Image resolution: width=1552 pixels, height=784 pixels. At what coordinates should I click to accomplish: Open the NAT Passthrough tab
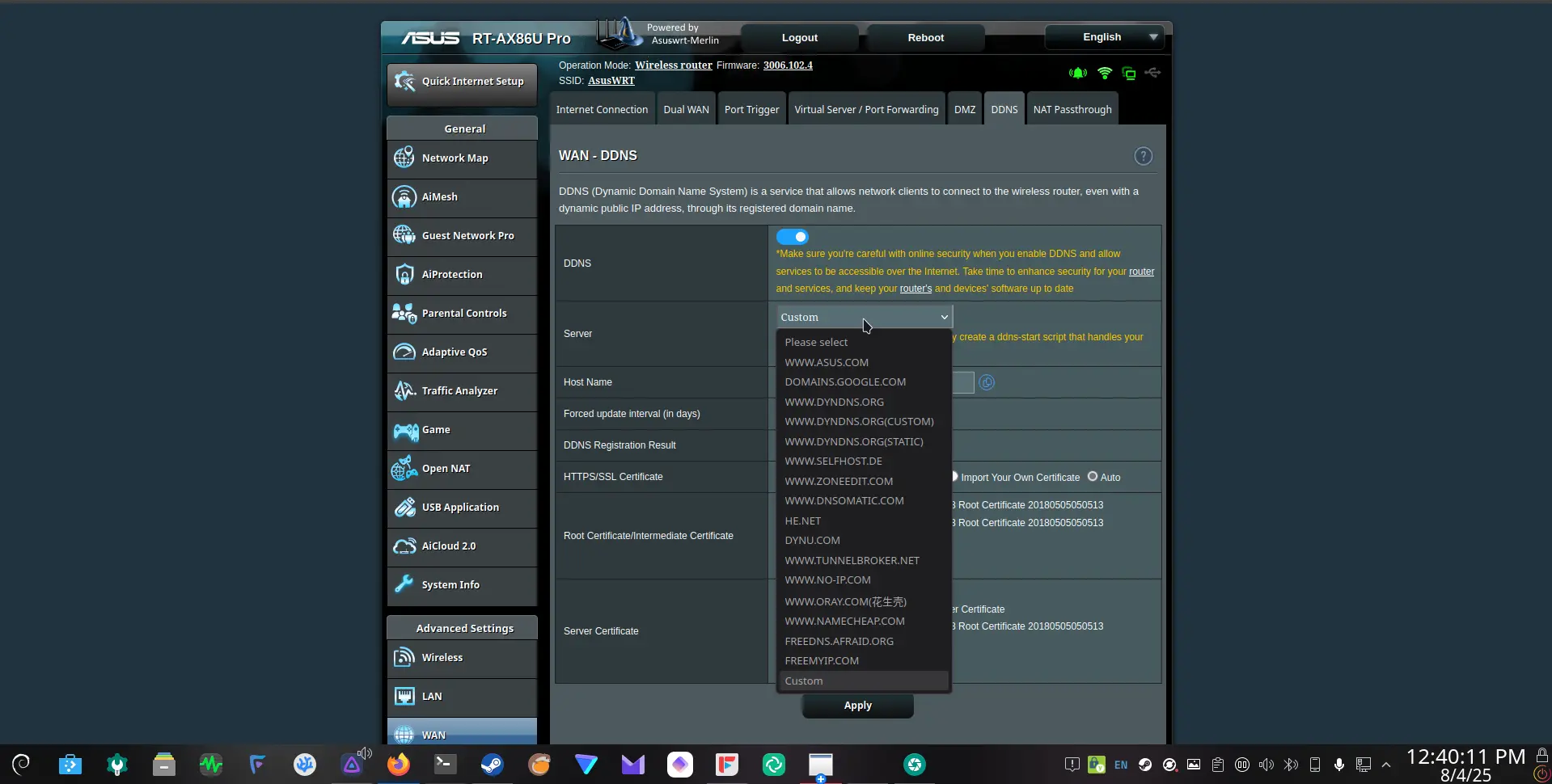coord(1072,110)
